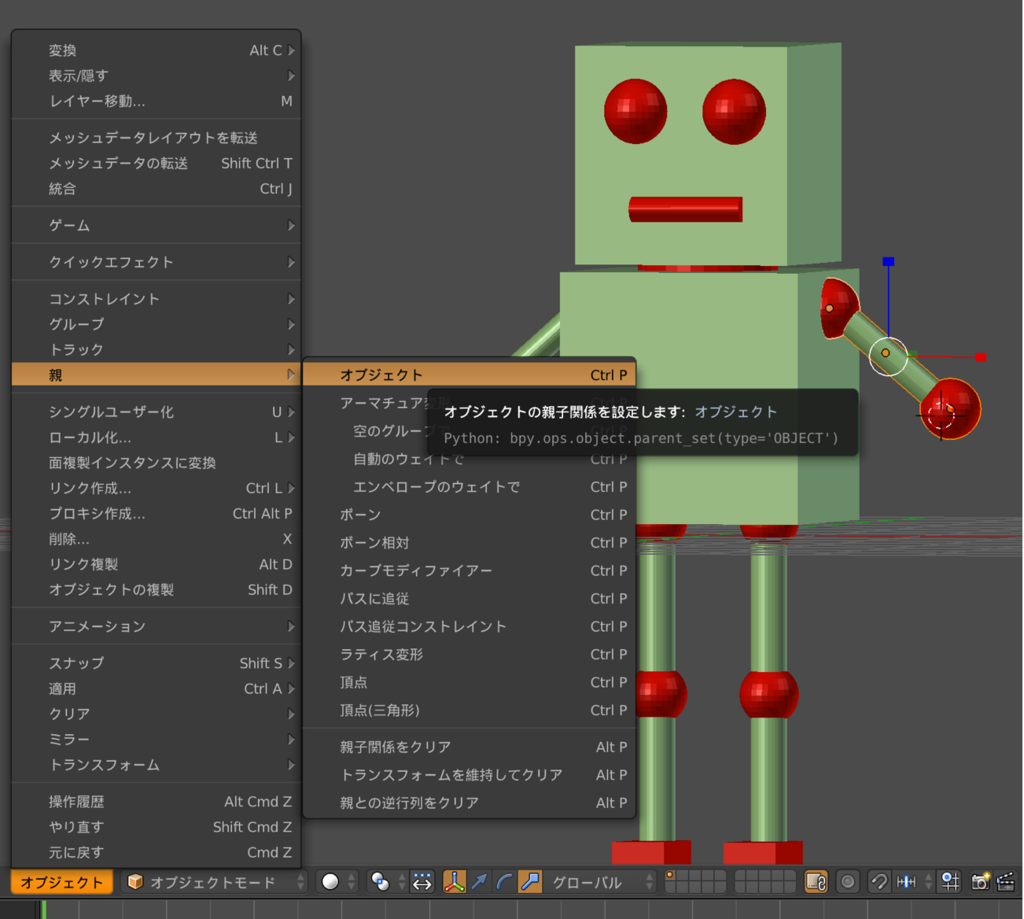Expand the クイックエフェクト submenu

coord(156,262)
